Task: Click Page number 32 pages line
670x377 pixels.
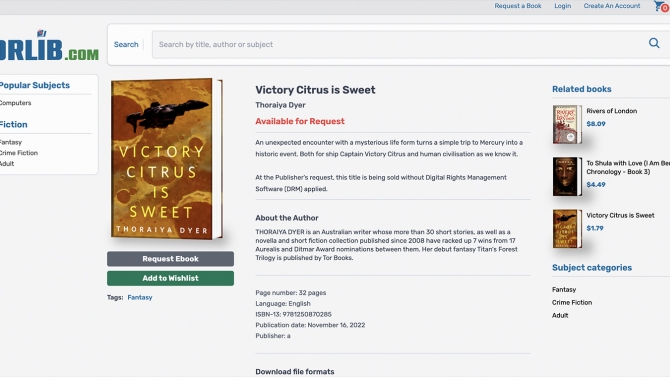Action: [x=291, y=293]
